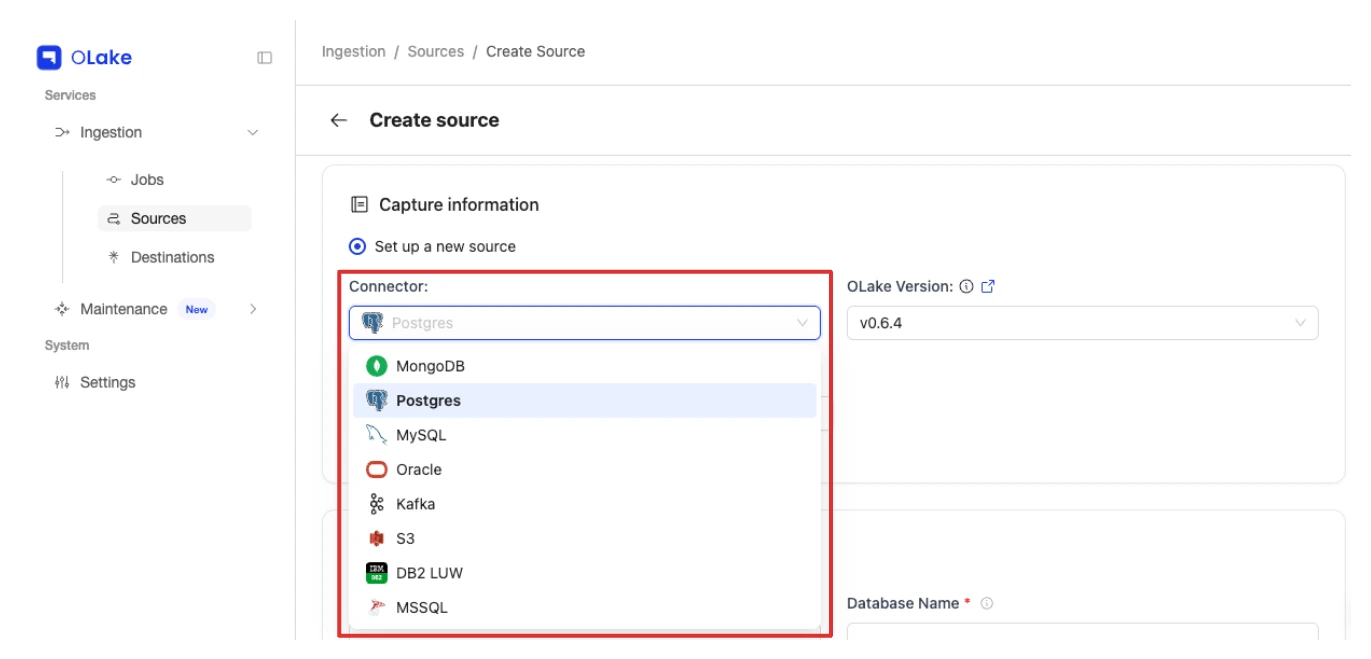
Task: Choose Oracle connector option
Action: click(x=585, y=469)
